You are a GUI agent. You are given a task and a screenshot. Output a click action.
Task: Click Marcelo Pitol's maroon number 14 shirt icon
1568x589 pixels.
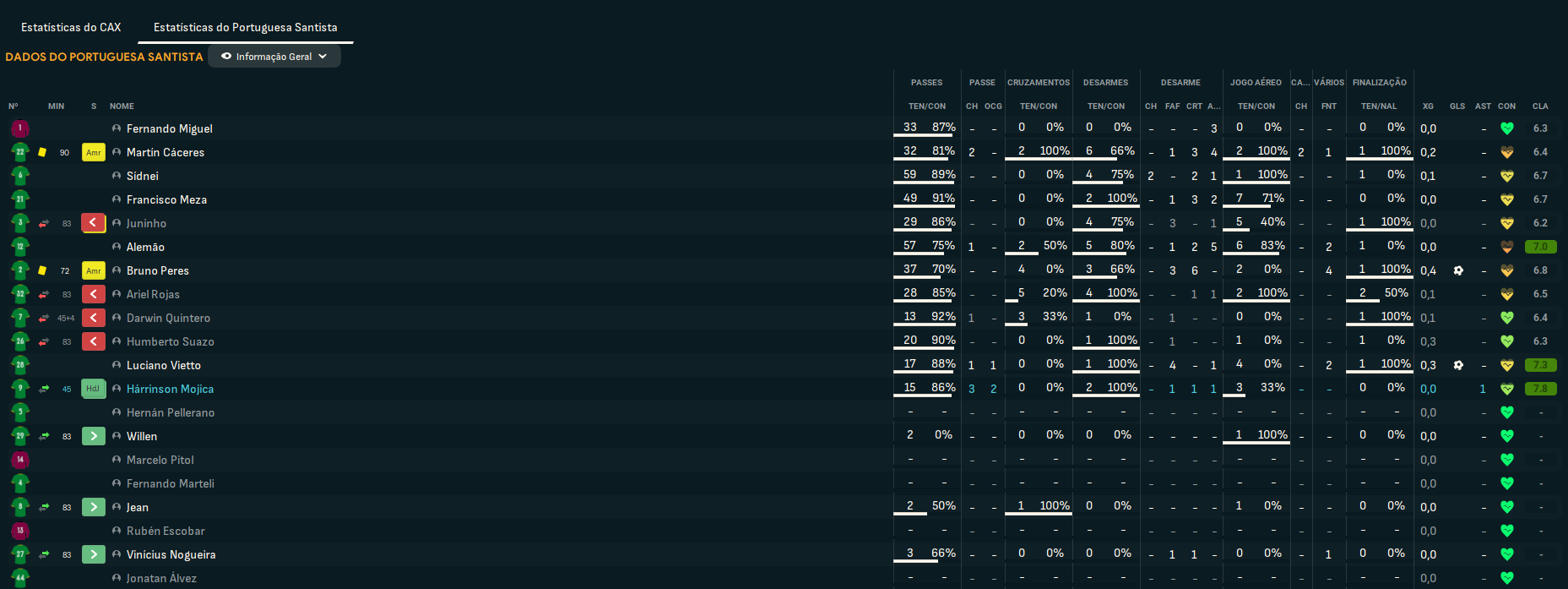[x=20, y=460]
